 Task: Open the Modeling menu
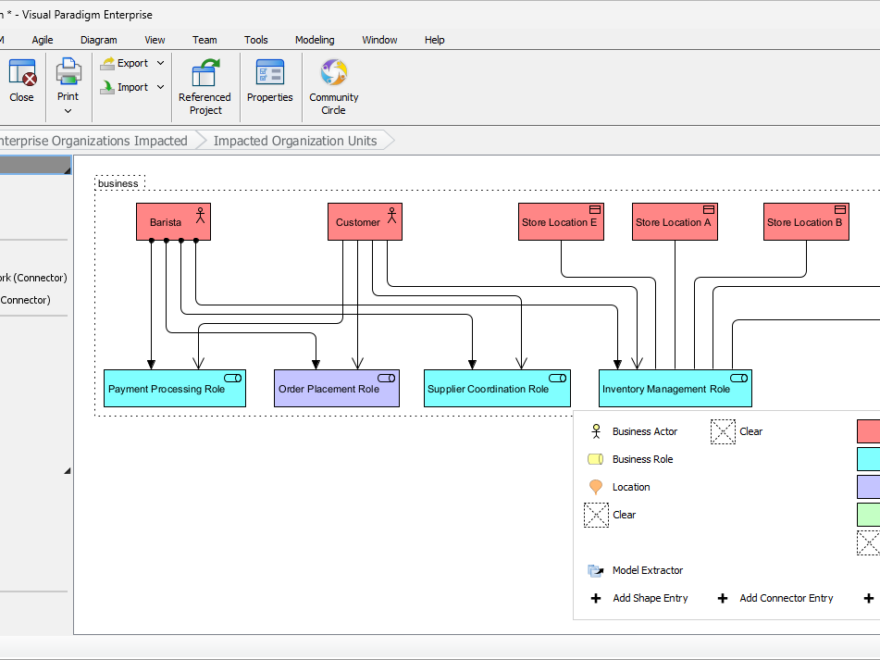(x=315, y=40)
